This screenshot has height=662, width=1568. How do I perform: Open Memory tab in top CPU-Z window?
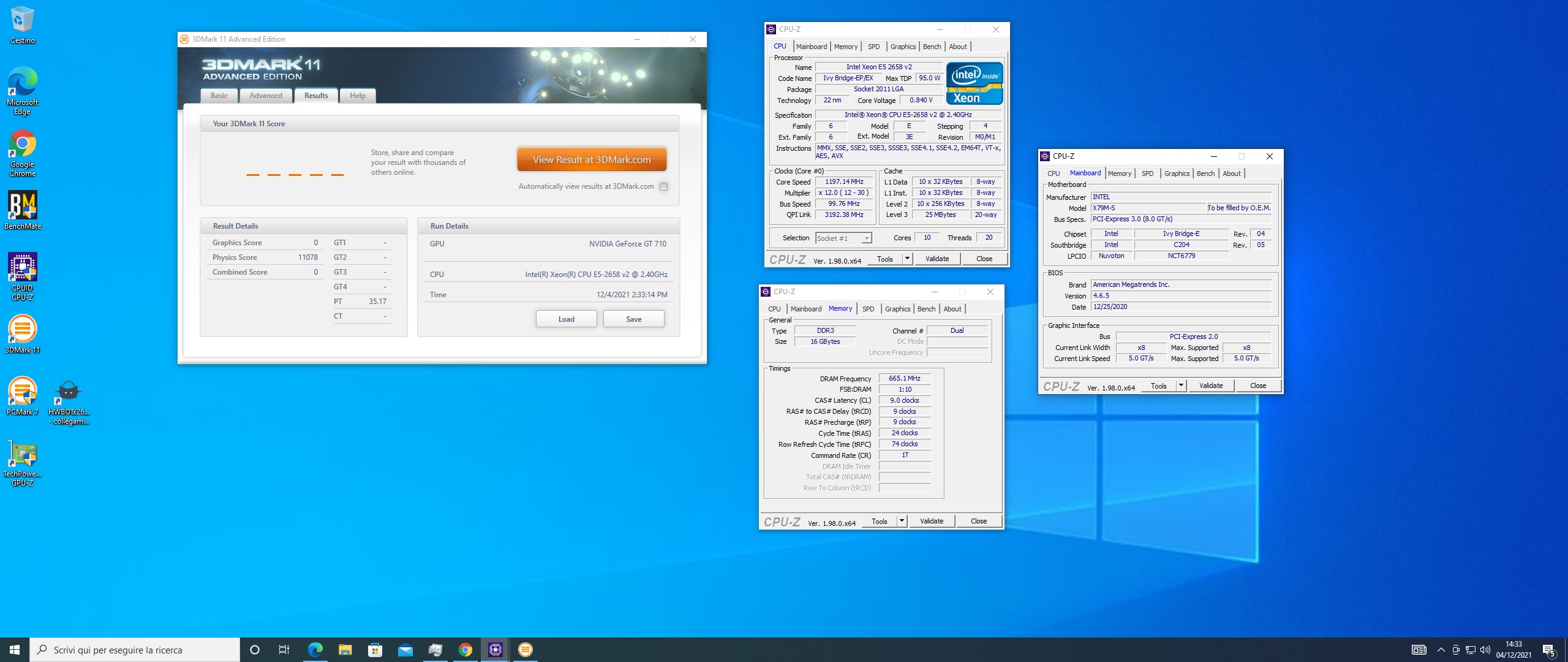coord(846,47)
